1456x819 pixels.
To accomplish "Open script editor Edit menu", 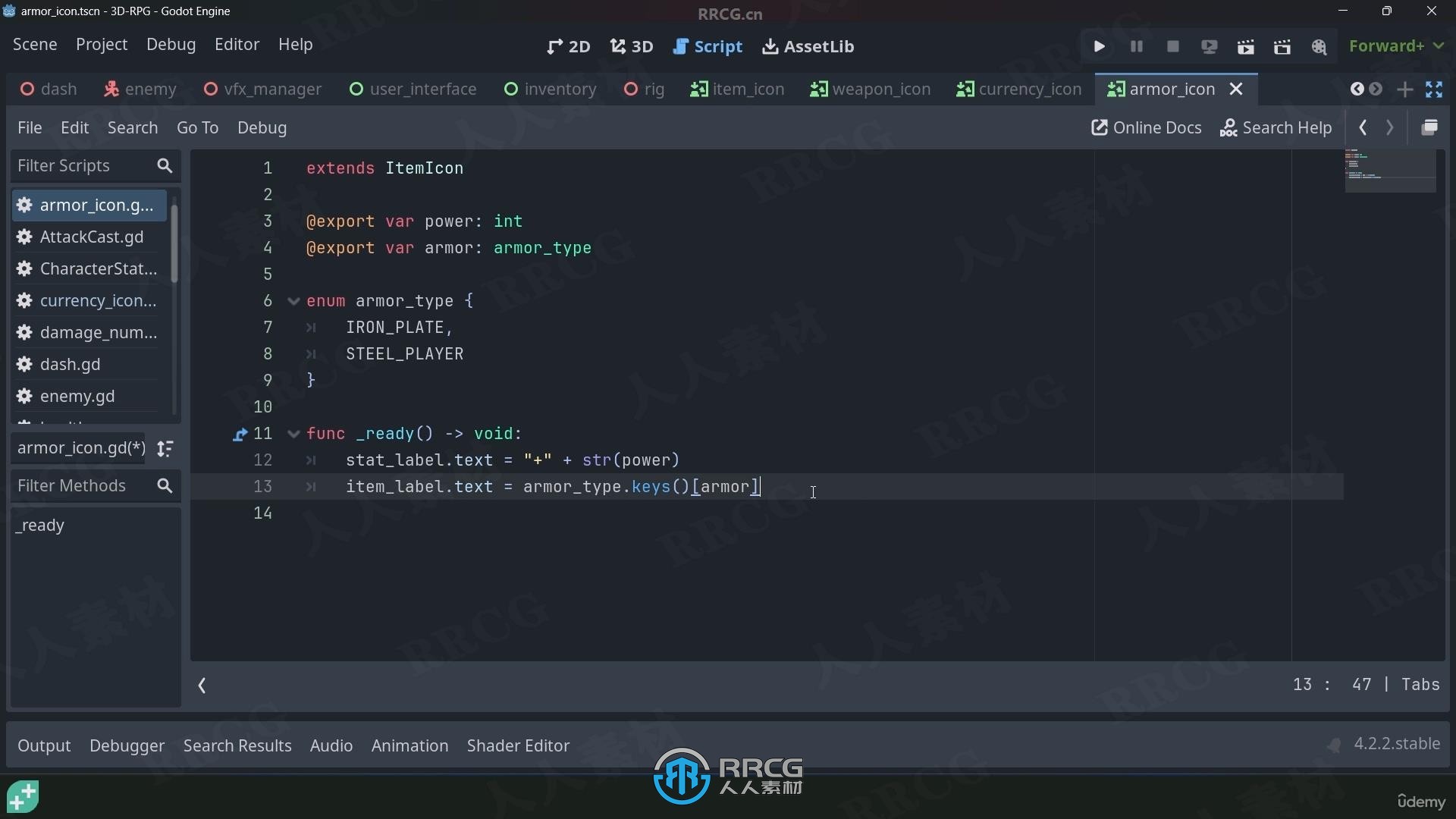I will pyautogui.click(x=74, y=127).
